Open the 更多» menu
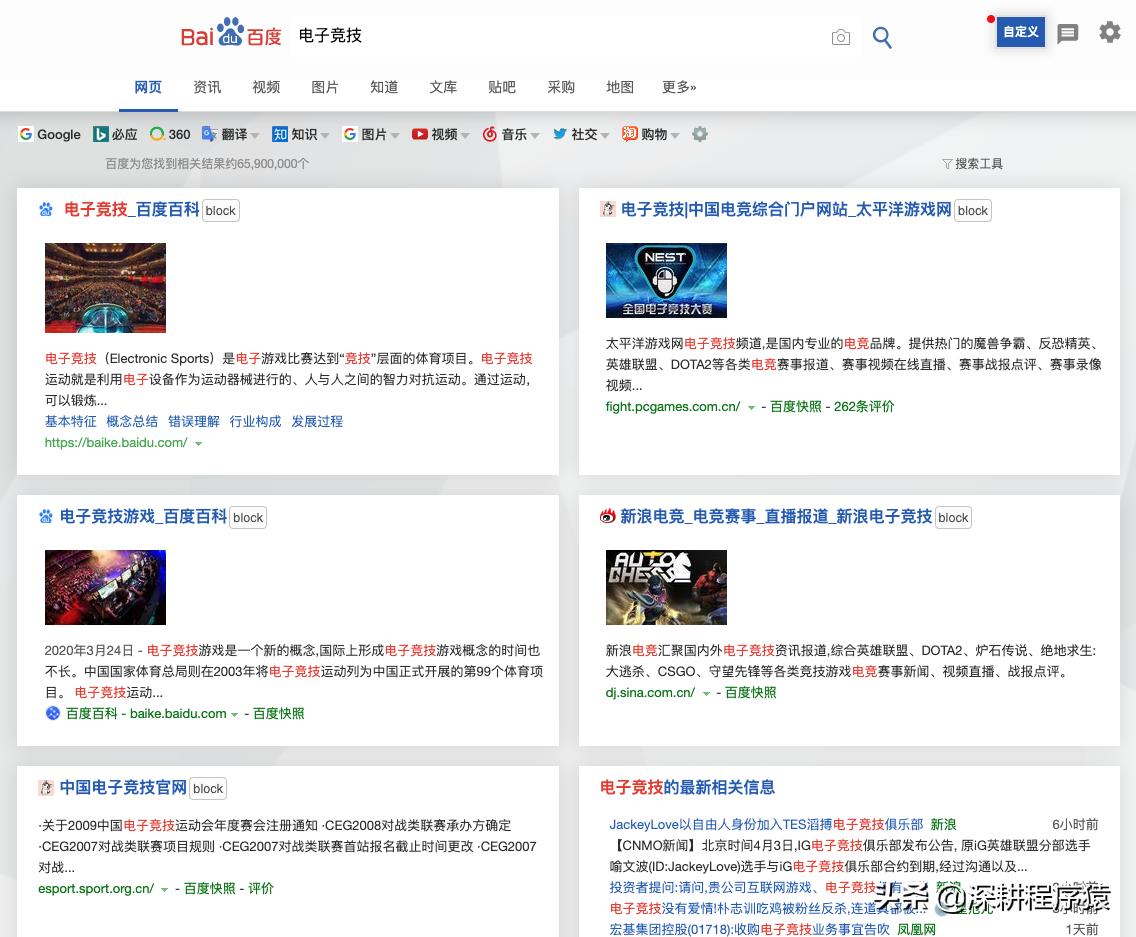The width and height of the screenshot is (1136, 937). coord(679,87)
